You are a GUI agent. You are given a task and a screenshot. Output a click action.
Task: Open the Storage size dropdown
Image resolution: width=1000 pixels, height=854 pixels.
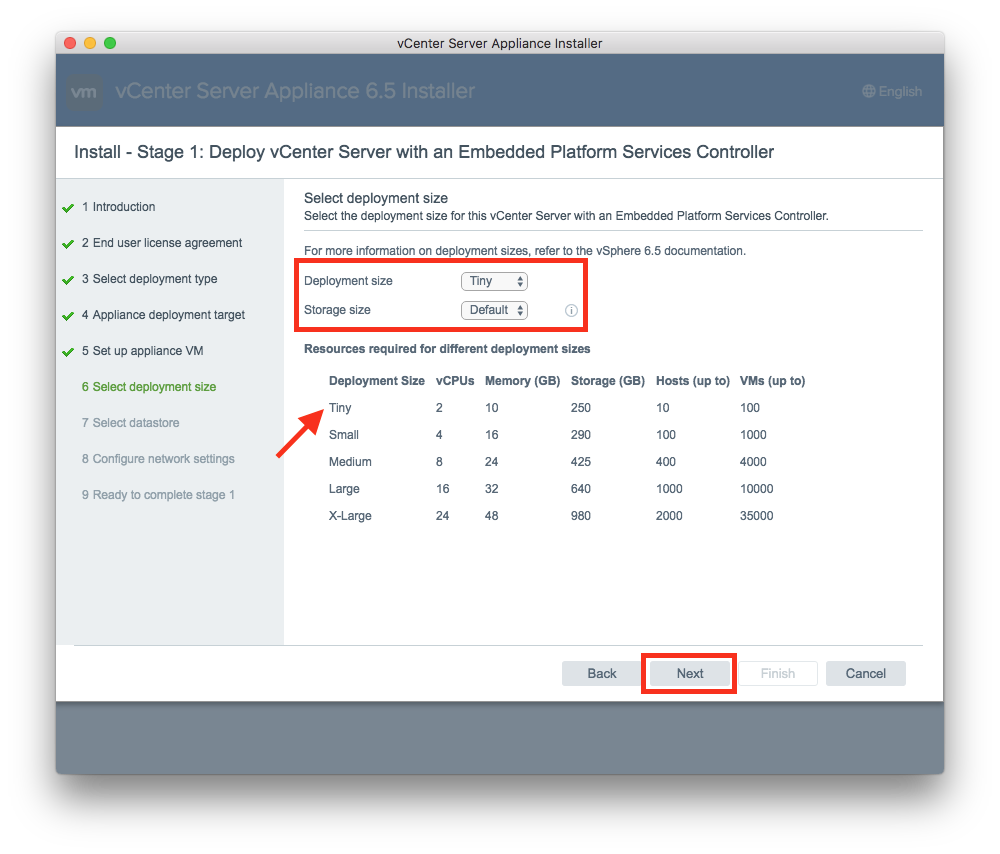[x=494, y=310]
